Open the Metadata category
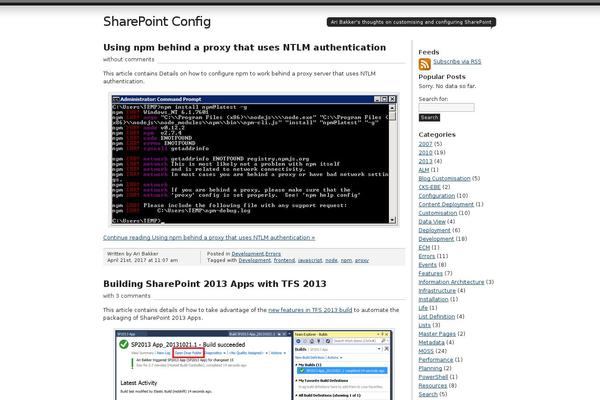The height and width of the screenshot is (400, 600). coord(431,343)
